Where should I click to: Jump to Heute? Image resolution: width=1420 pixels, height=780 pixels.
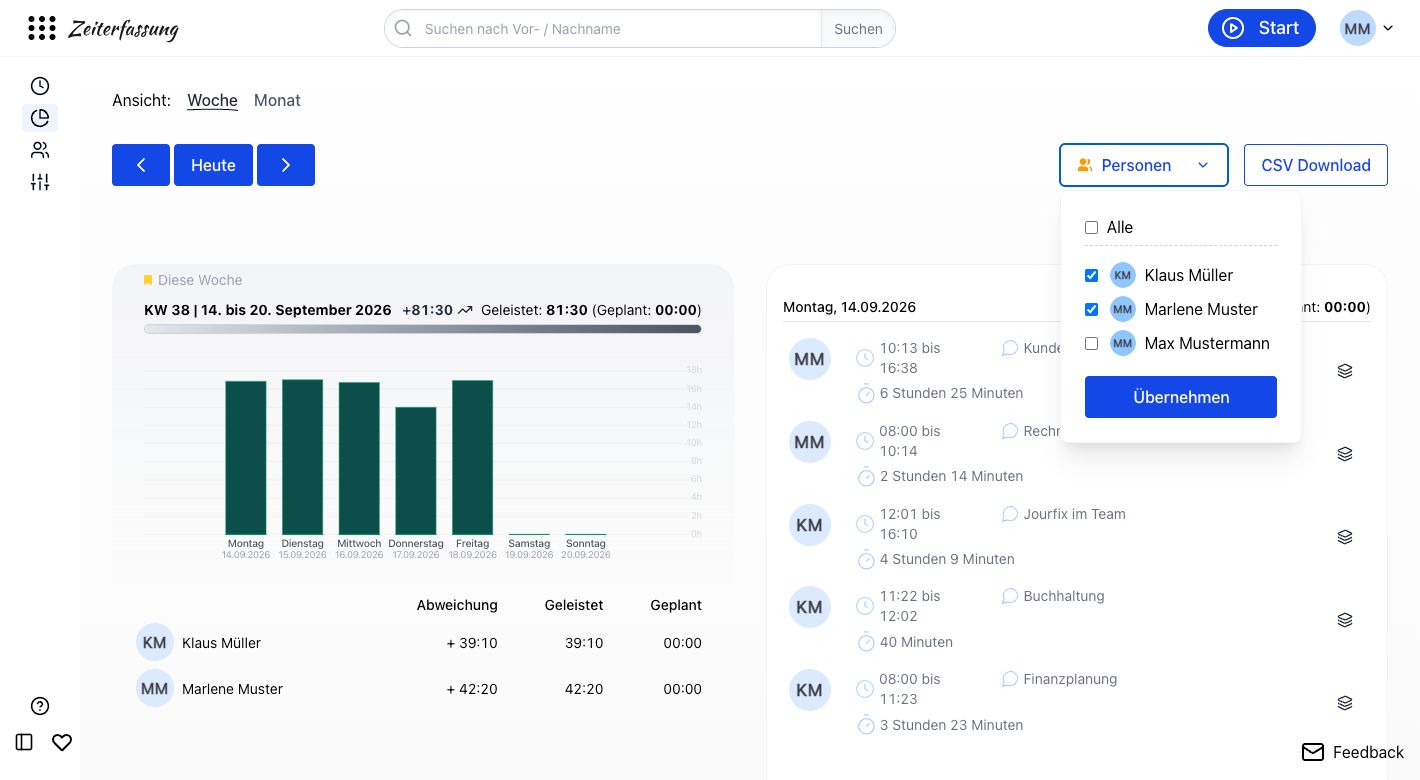click(213, 165)
